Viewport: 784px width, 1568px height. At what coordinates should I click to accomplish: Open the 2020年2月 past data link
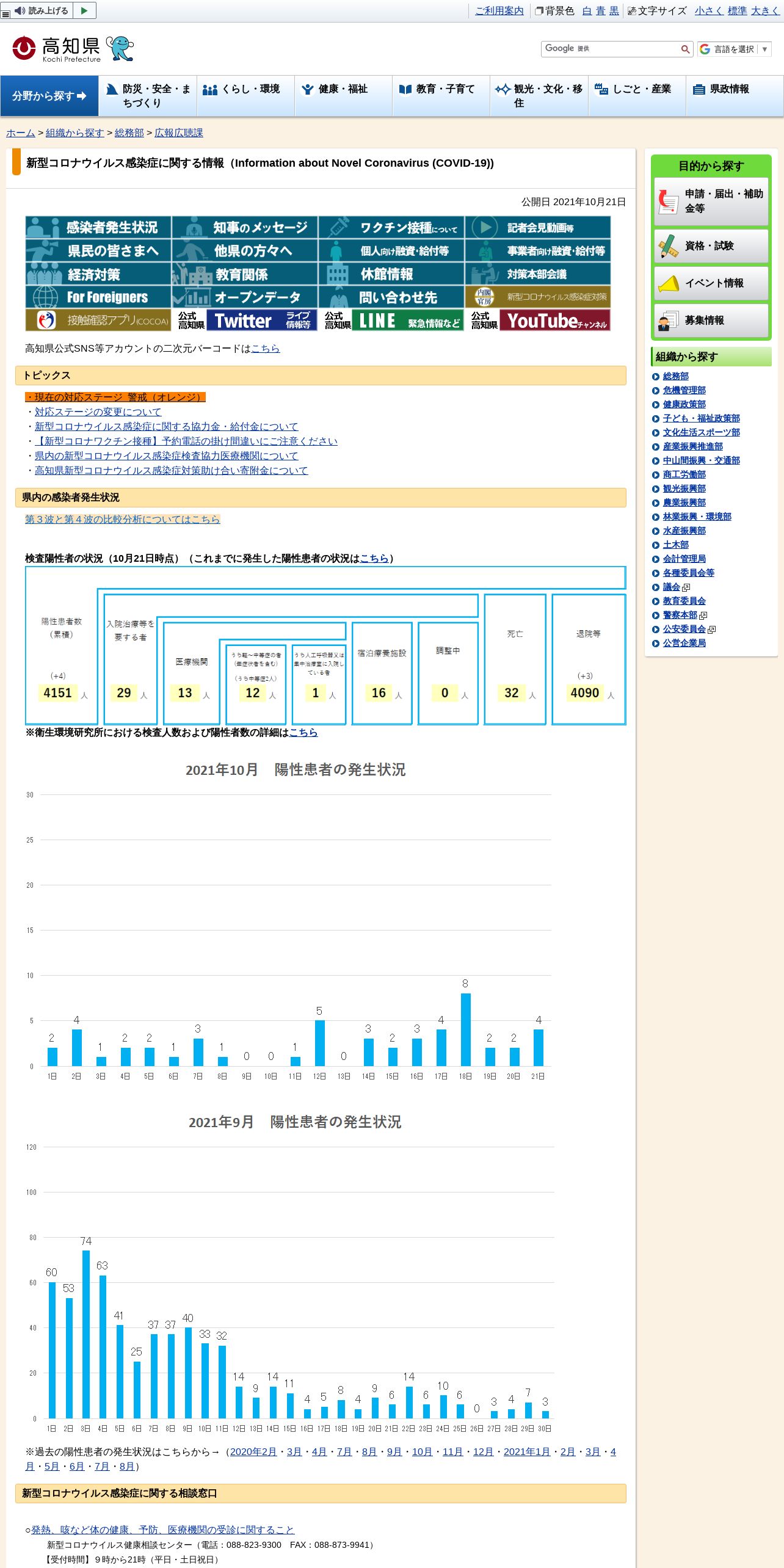[253, 1451]
